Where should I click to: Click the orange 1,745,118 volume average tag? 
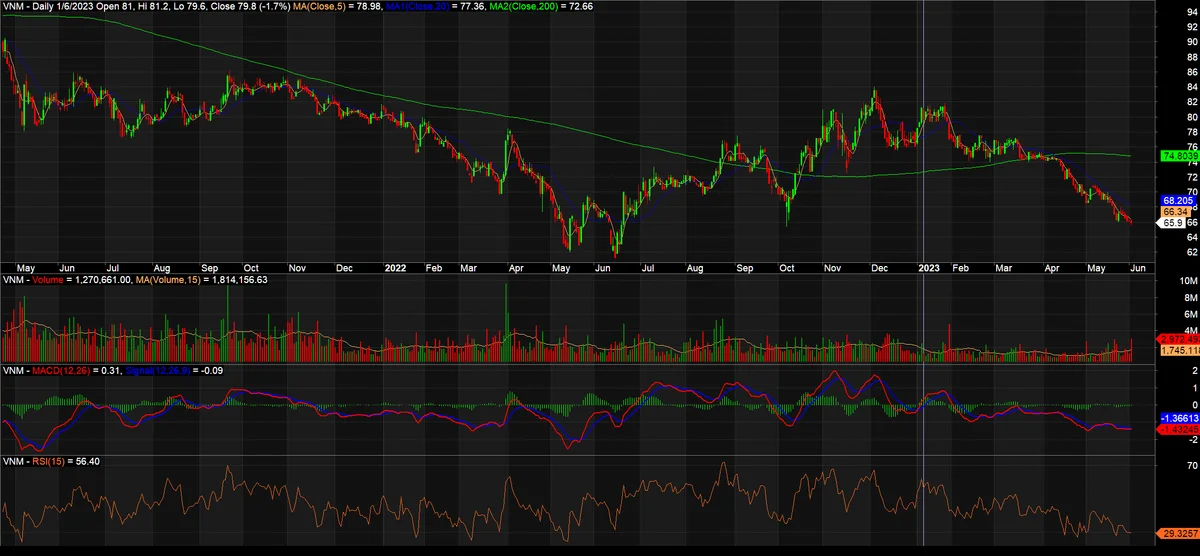[1178, 350]
